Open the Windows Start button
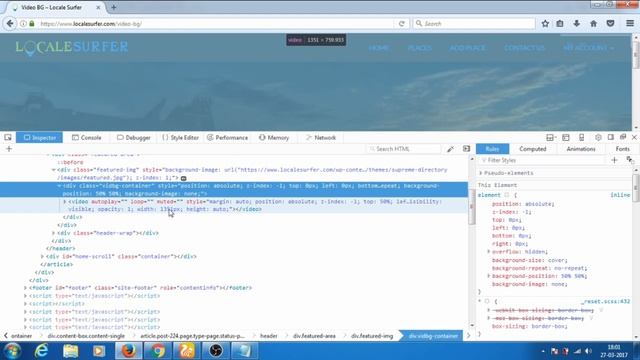 [12, 351]
